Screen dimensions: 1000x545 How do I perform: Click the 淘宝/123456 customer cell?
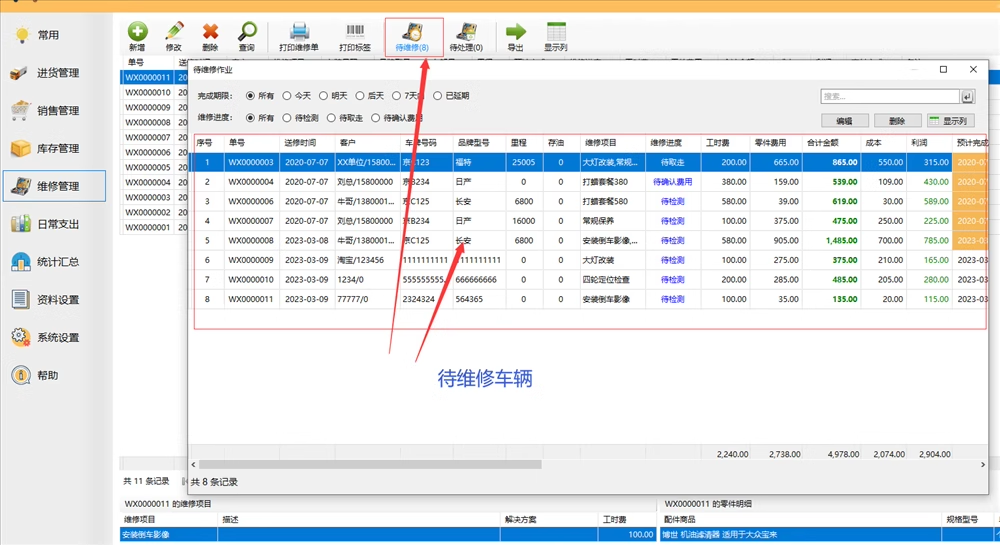367,260
